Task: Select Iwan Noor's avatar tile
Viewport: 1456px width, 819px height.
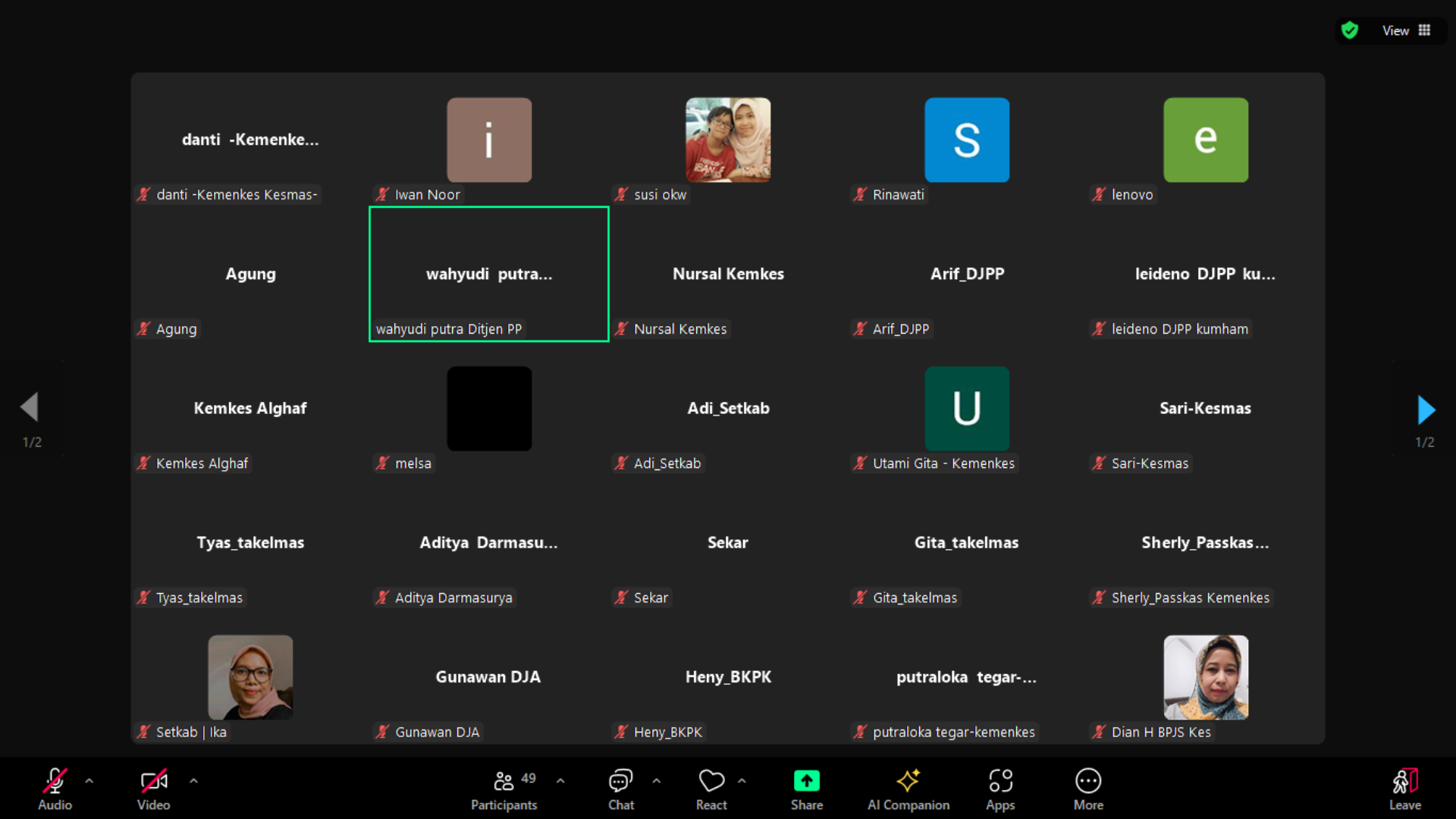Action: click(489, 140)
